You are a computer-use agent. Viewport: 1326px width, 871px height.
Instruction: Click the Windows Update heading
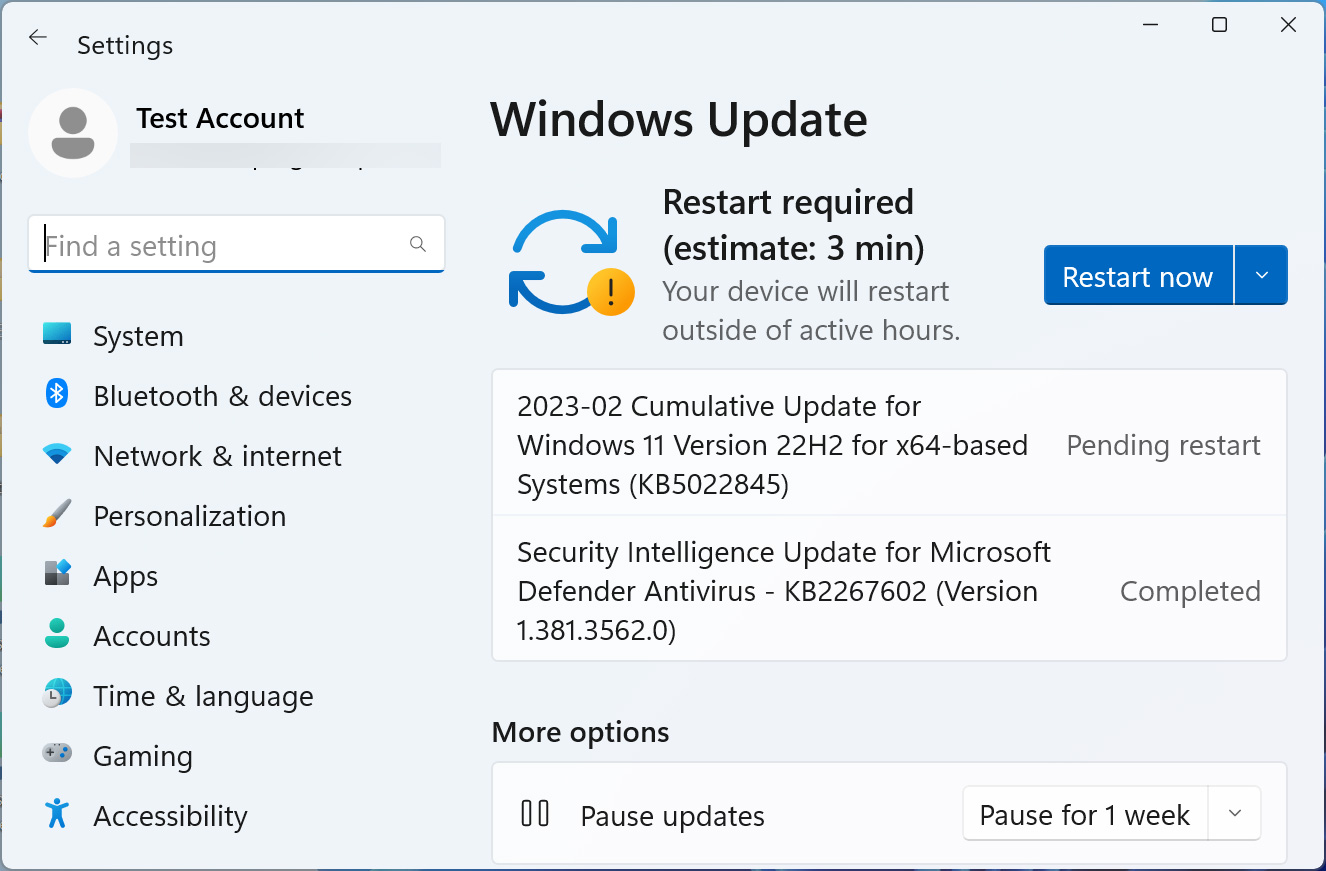pos(679,120)
